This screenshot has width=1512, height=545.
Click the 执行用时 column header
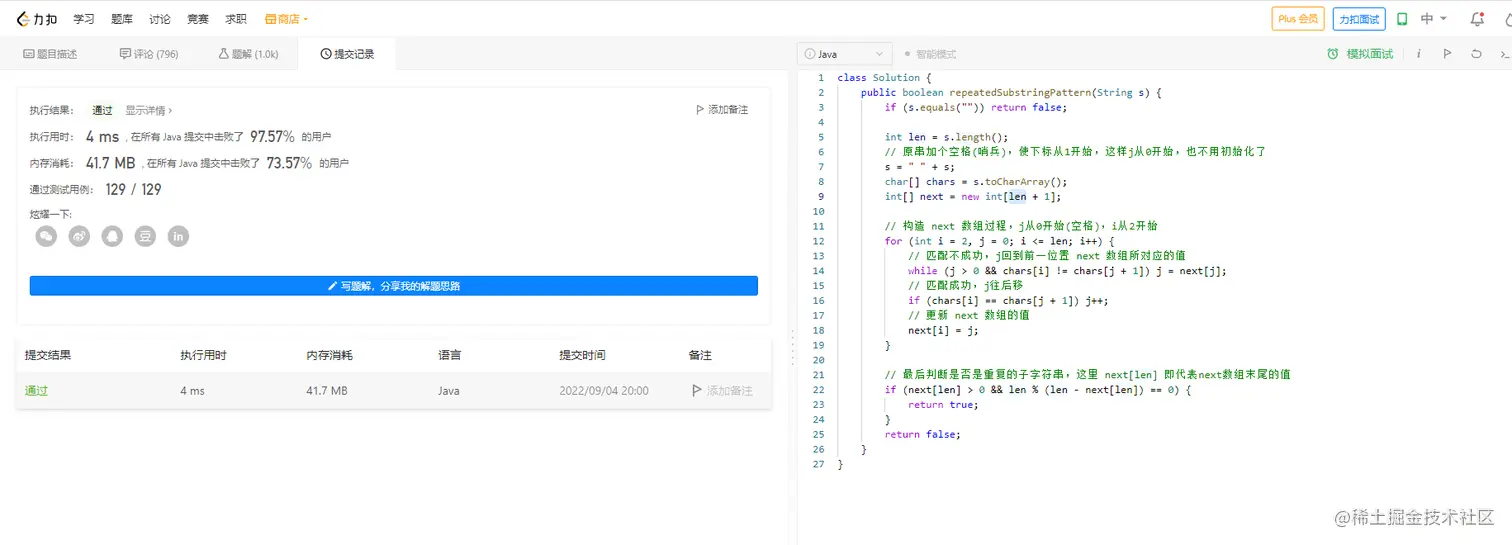tap(203, 355)
